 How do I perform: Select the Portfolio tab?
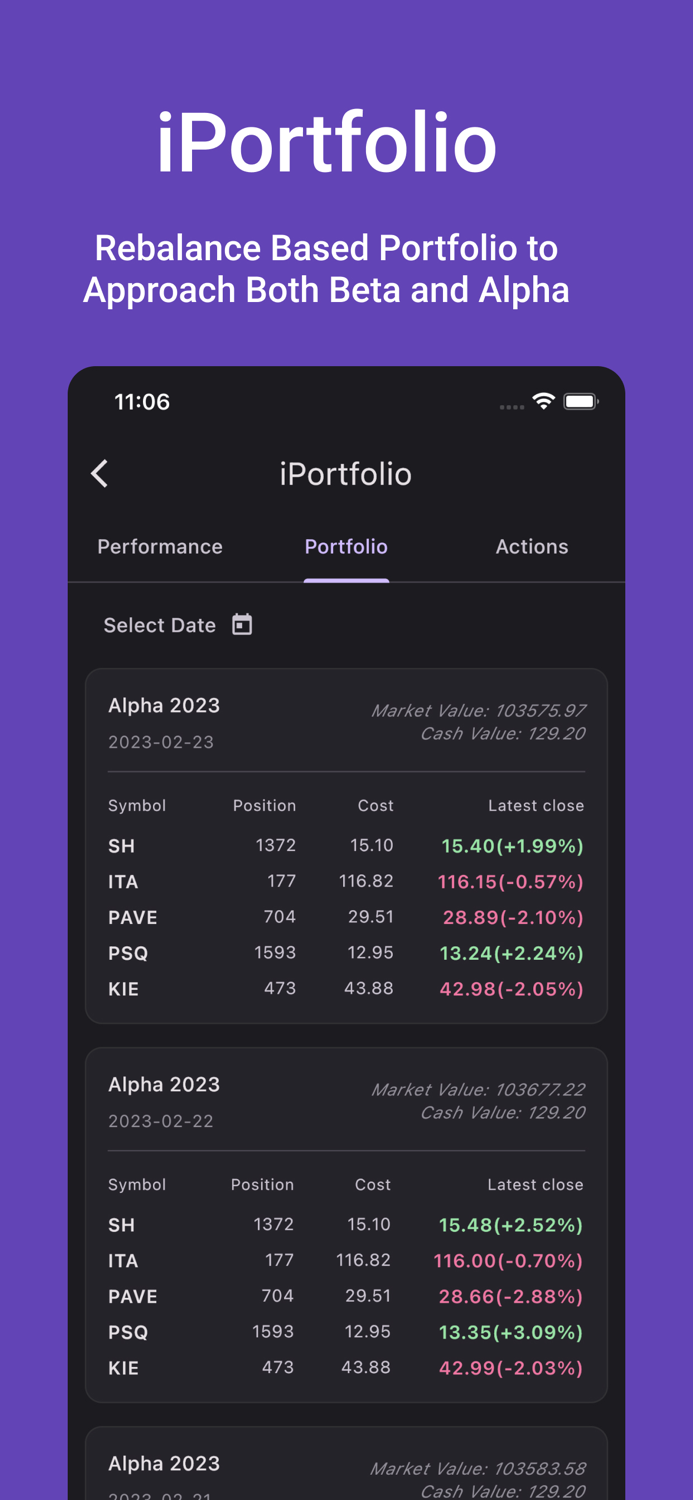pyautogui.click(x=346, y=547)
